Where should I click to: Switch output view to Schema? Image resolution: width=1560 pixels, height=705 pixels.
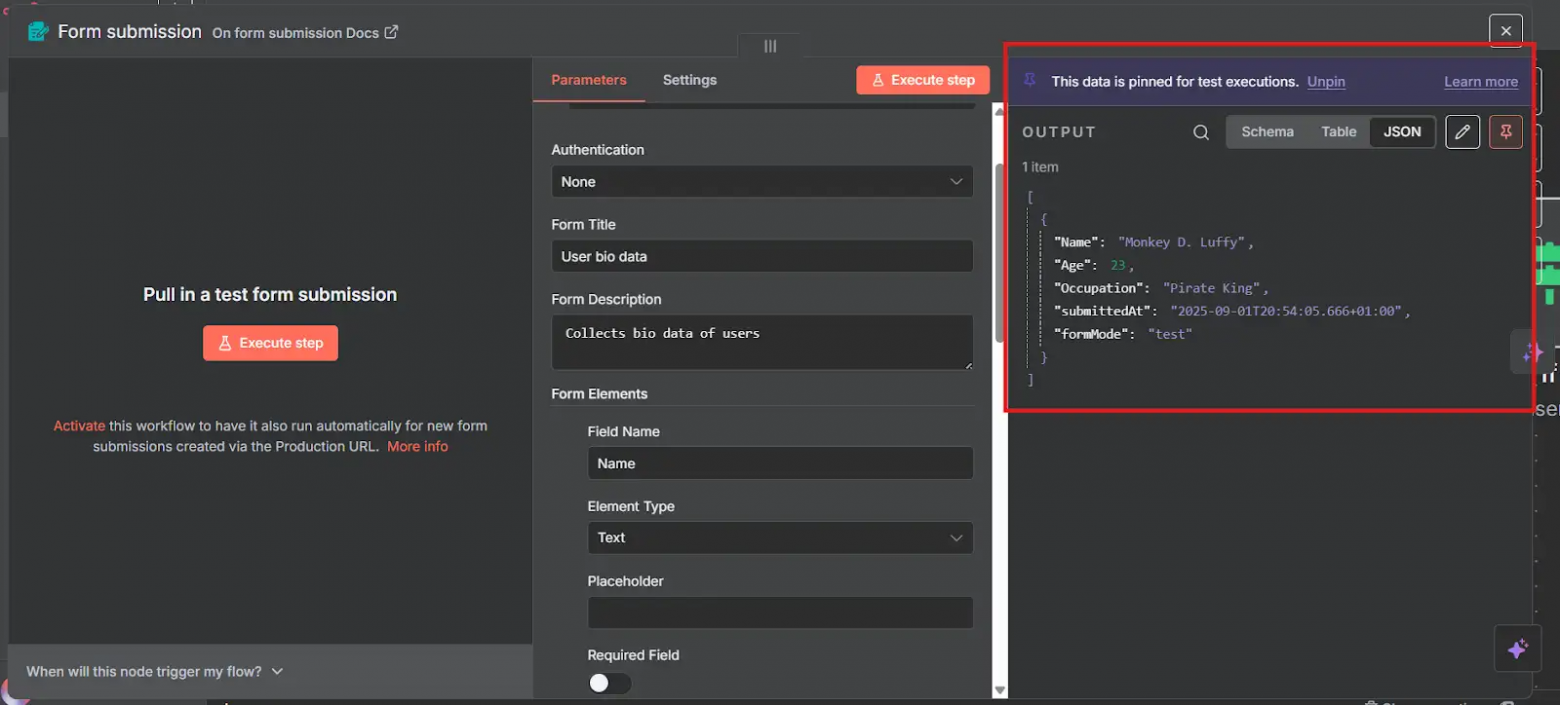(x=1267, y=132)
